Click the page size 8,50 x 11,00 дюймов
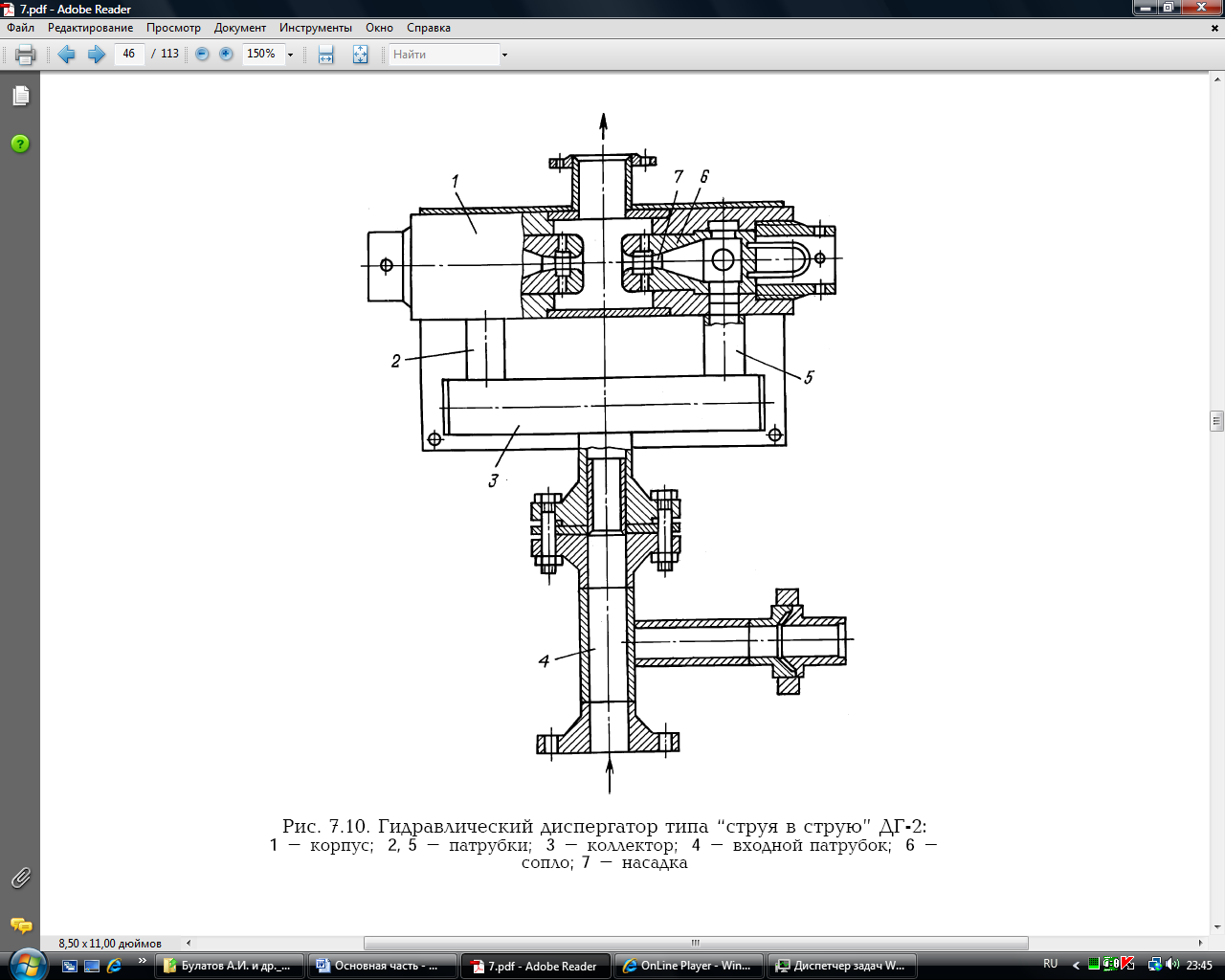This screenshot has height=980, width=1225. (x=110, y=943)
